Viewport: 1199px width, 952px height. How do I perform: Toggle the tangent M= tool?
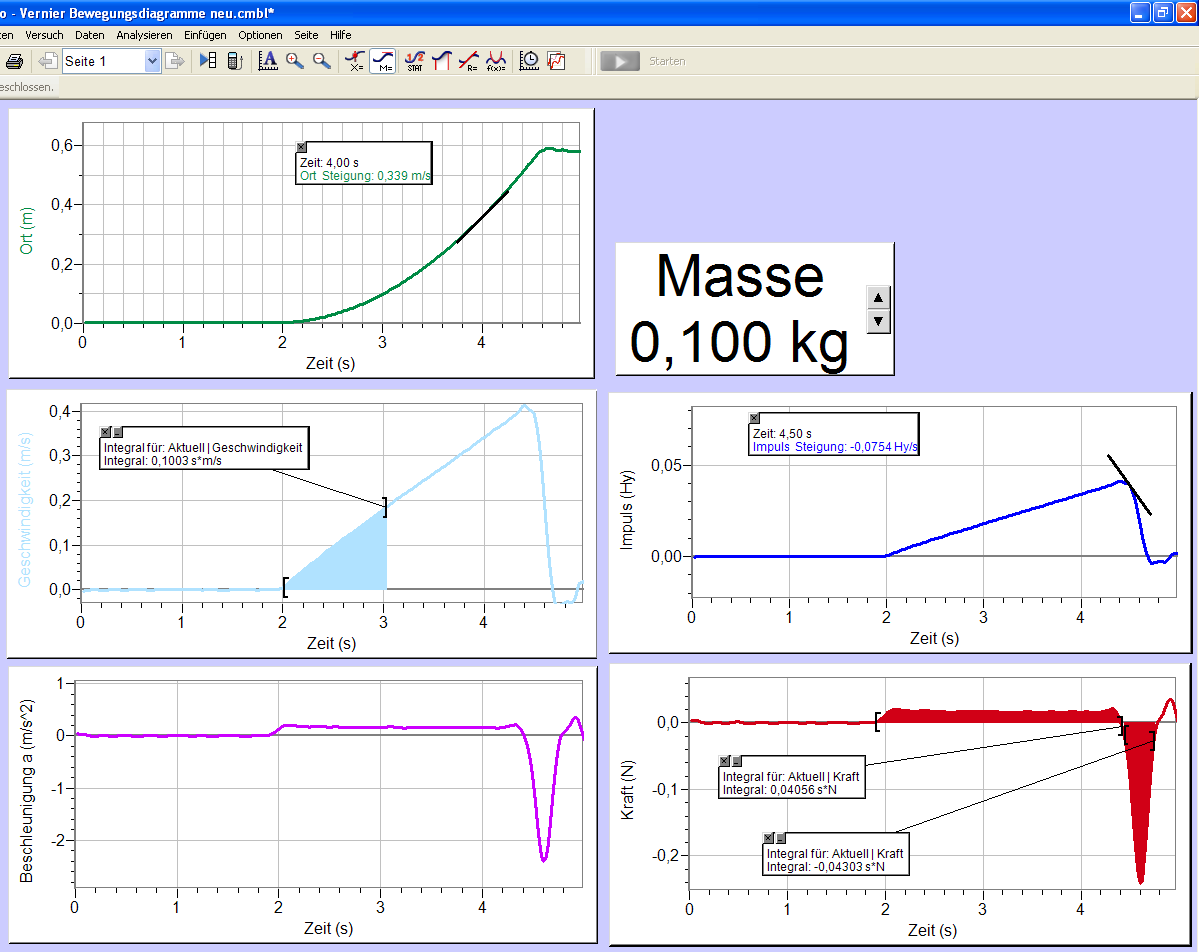point(382,61)
